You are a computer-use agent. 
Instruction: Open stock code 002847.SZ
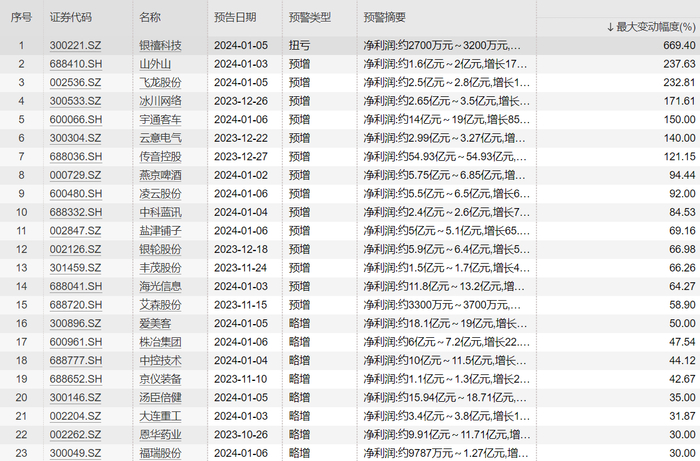[75, 231]
